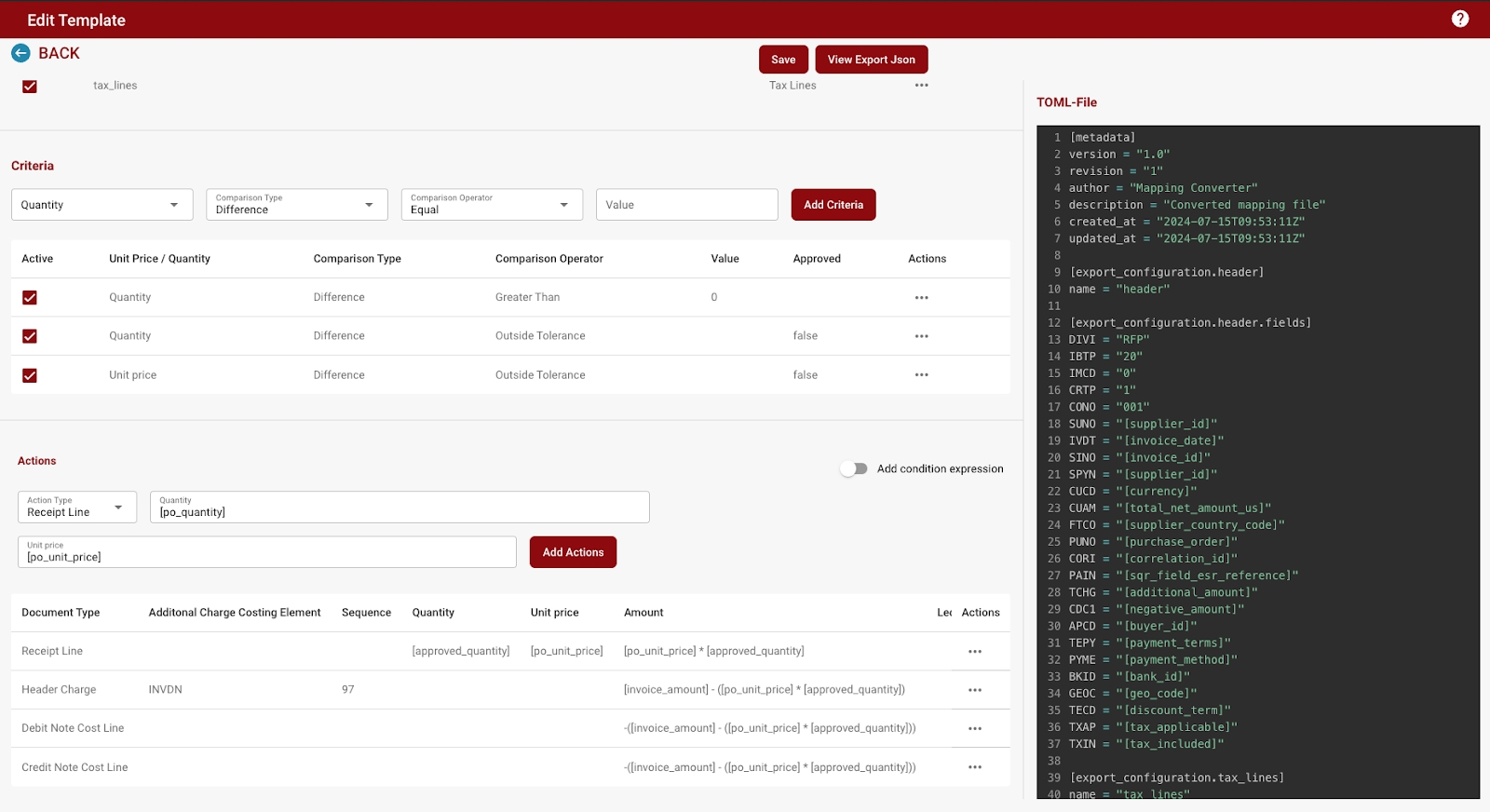Open actions menu for Receipt Line row
The image size is (1490, 812).
click(974, 652)
